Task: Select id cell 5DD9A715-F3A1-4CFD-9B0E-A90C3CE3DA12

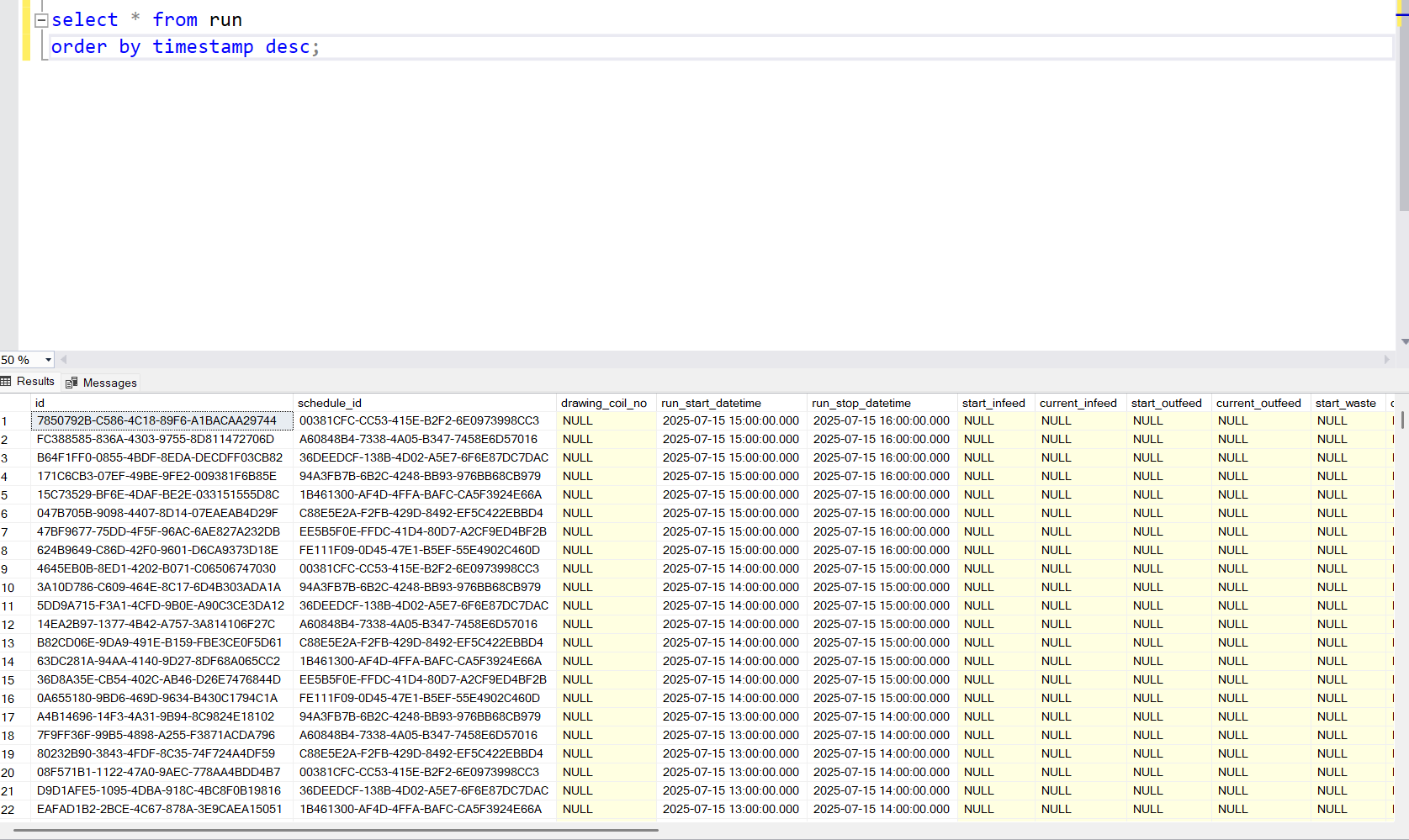Action: tap(162, 606)
